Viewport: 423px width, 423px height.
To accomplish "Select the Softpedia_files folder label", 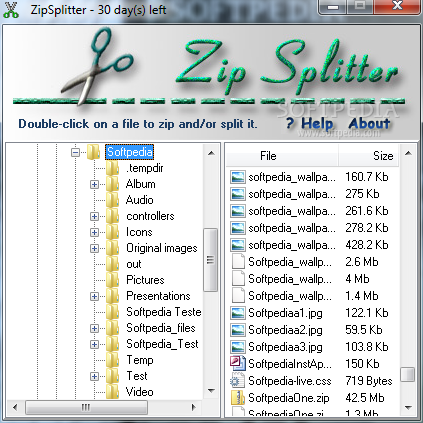I will coord(161,328).
